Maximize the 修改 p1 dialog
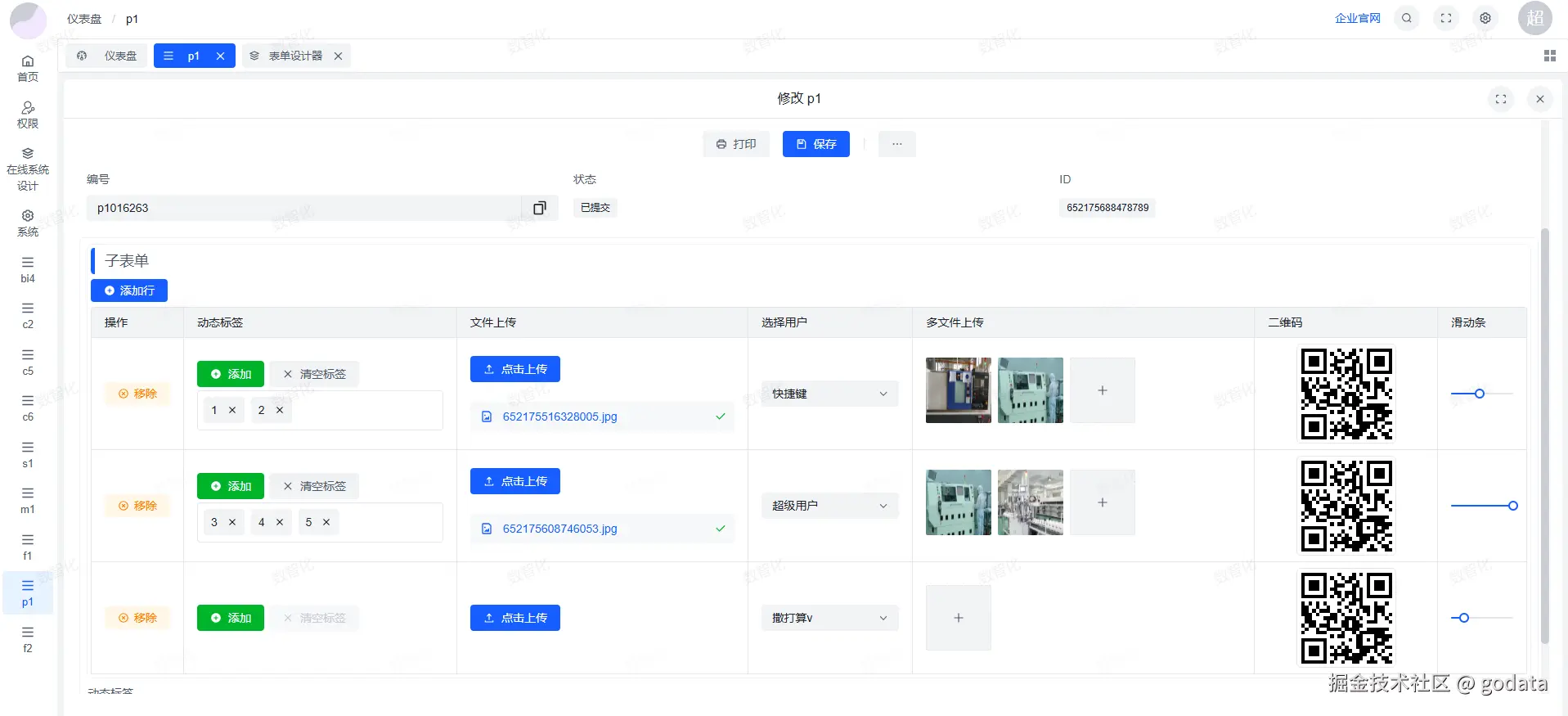Viewport: 1568px width, 716px height. point(1501,99)
